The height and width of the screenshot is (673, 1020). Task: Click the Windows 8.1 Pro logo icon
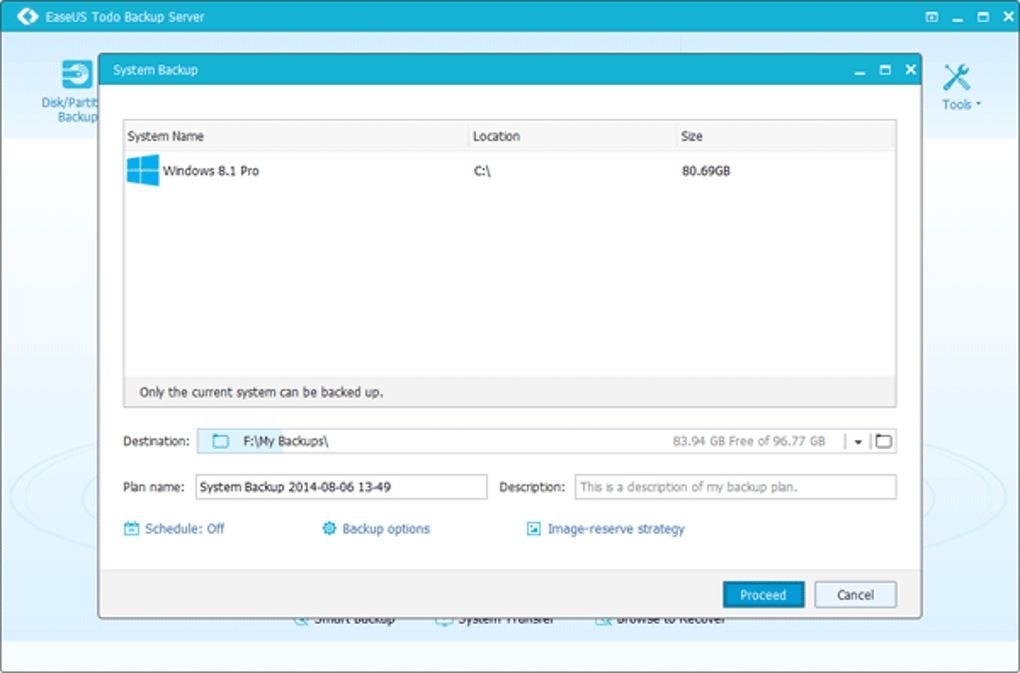[x=142, y=170]
